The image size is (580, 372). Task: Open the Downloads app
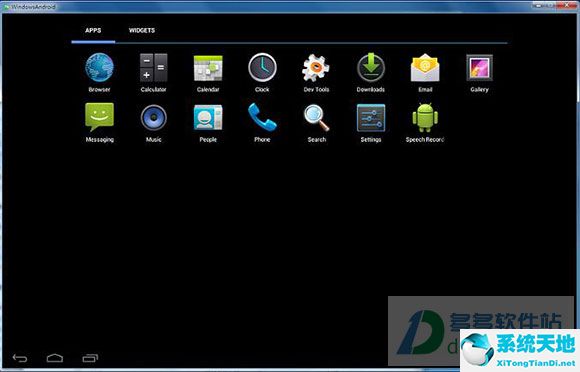[371, 72]
